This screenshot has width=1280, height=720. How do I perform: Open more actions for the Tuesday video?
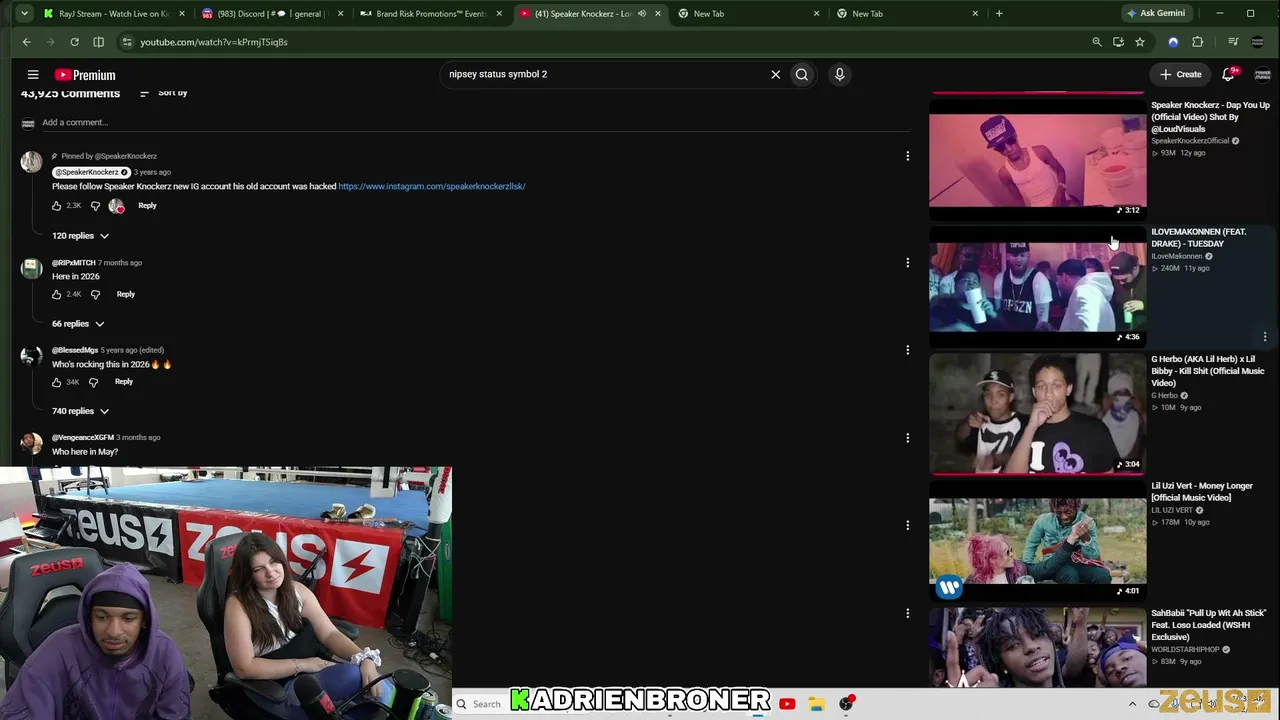1265,337
